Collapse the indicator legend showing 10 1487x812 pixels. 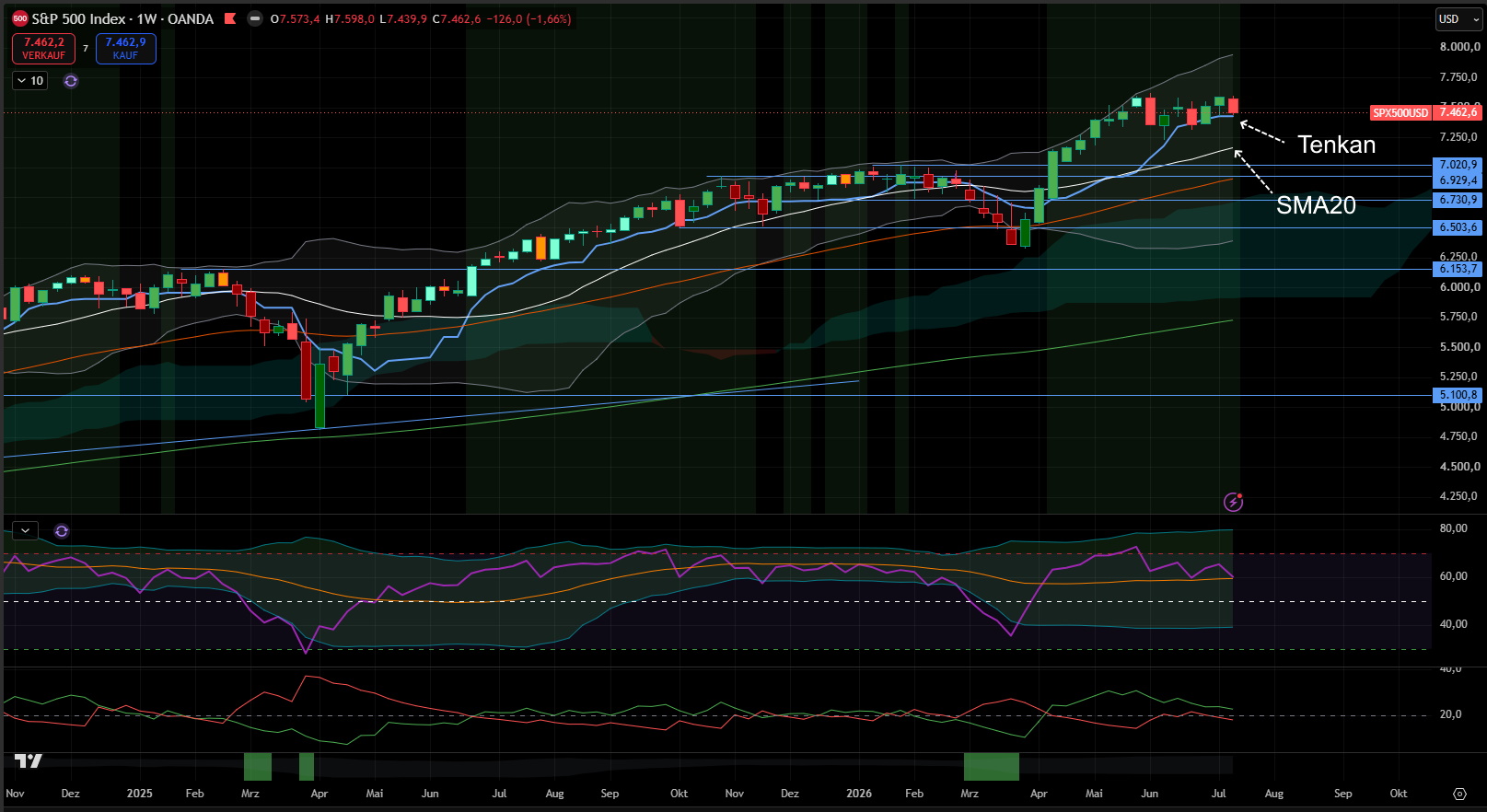pyautogui.click(x=30, y=81)
